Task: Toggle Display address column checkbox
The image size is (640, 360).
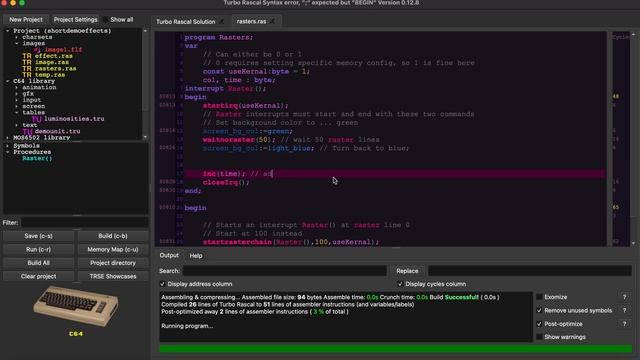Action: (x=162, y=284)
